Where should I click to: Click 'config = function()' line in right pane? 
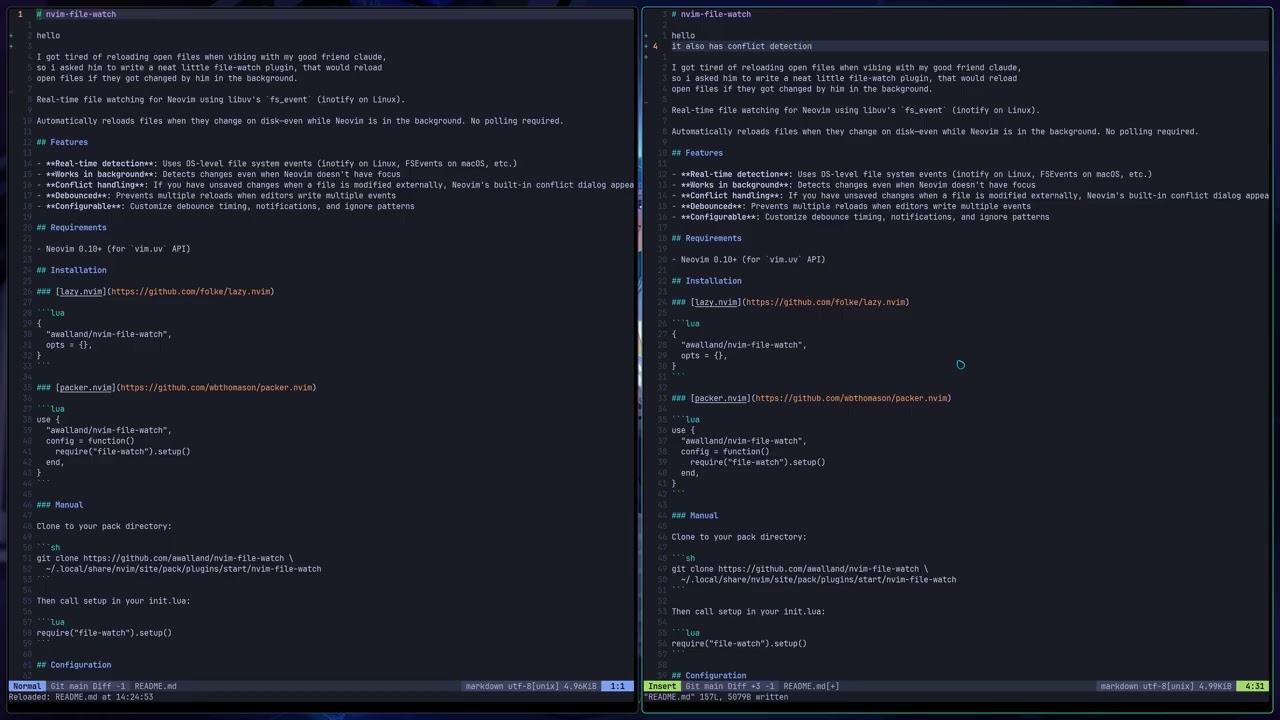(x=724, y=451)
